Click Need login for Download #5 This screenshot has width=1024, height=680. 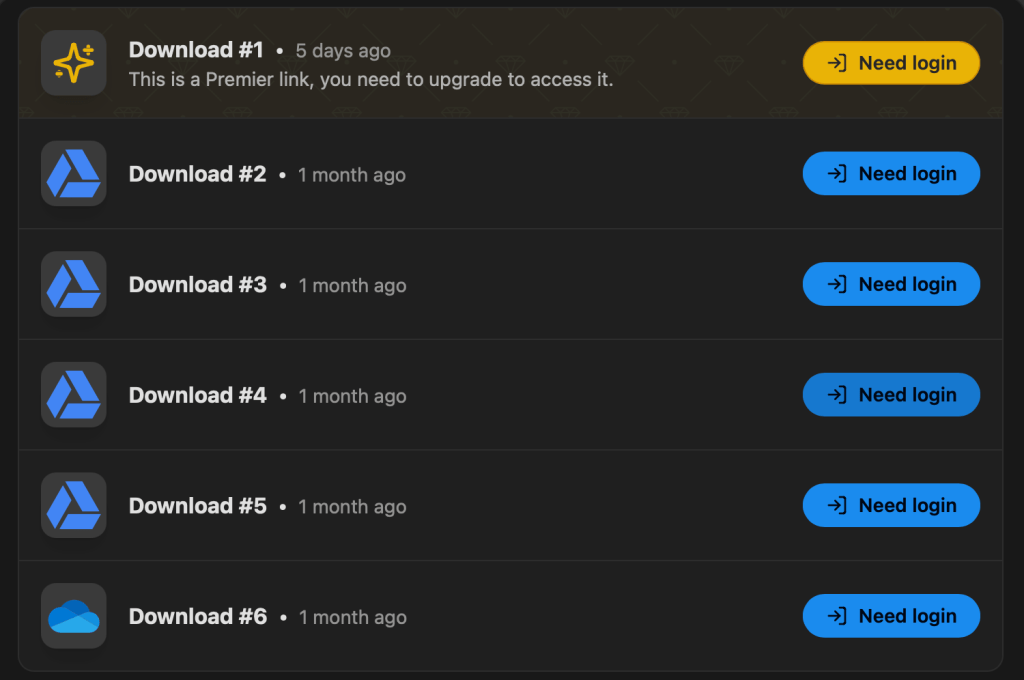pos(891,505)
